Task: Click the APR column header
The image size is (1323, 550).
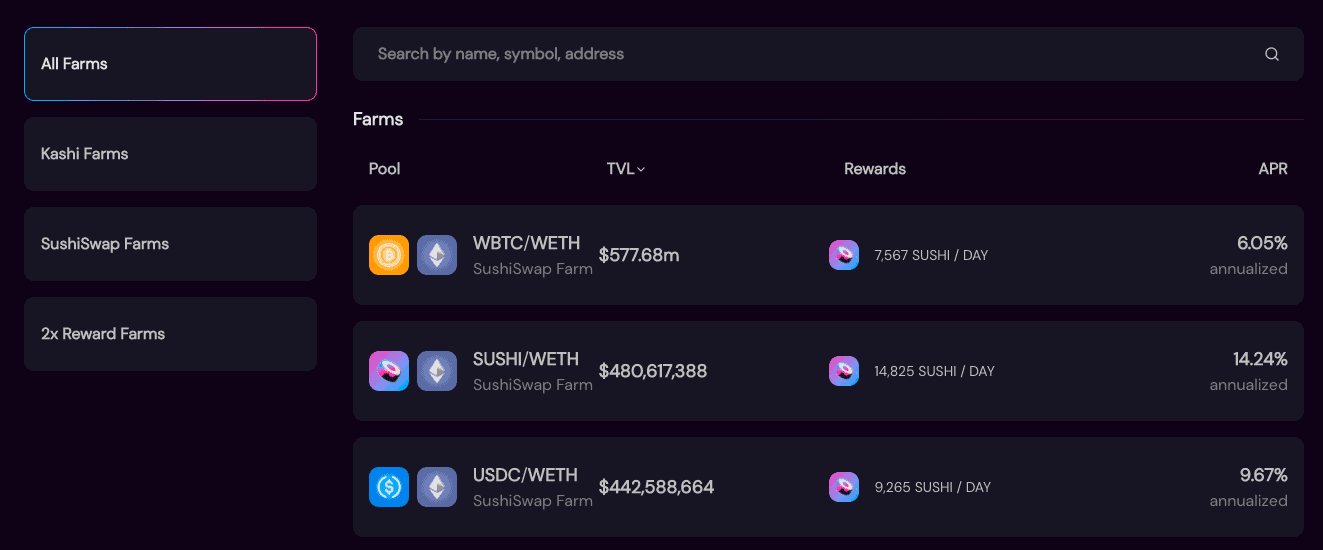Action: pyautogui.click(x=1273, y=169)
